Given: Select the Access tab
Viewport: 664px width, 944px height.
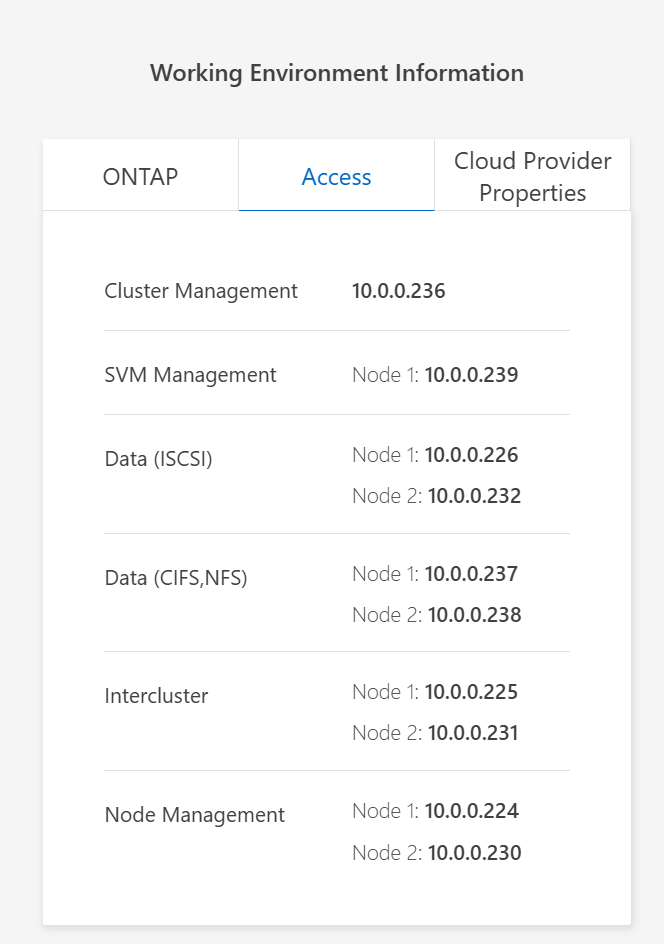Looking at the screenshot, I should click(x=336, y=176).
